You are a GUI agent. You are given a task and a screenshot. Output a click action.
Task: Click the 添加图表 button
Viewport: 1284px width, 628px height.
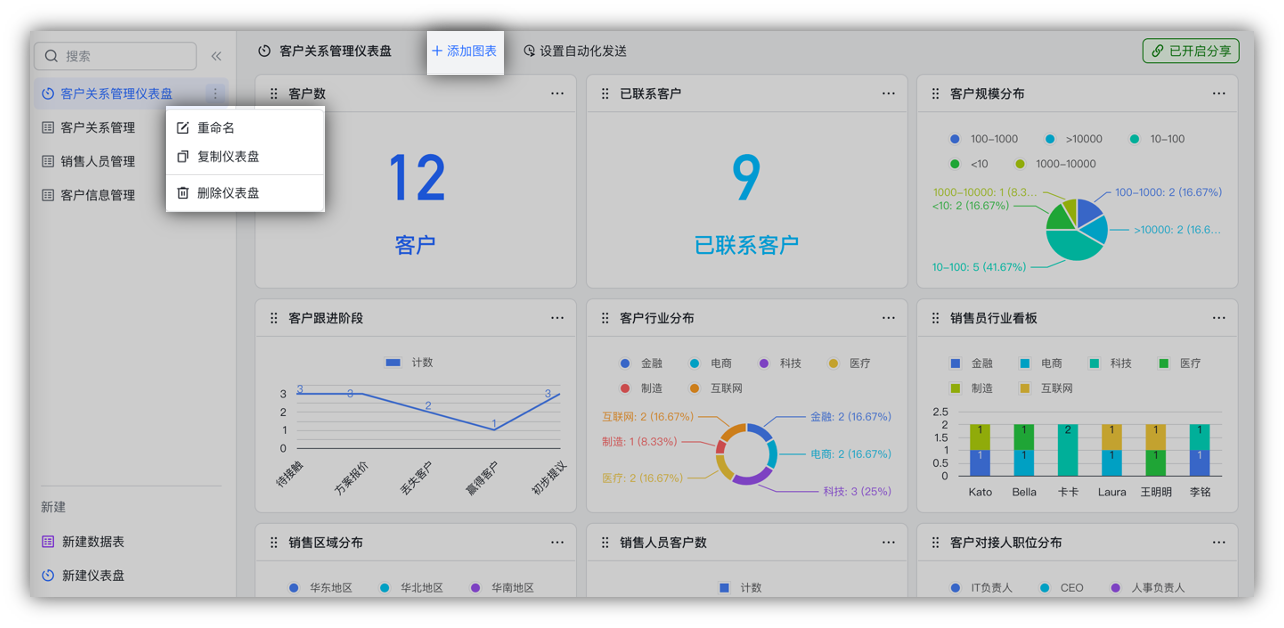[x=464, y=51]
